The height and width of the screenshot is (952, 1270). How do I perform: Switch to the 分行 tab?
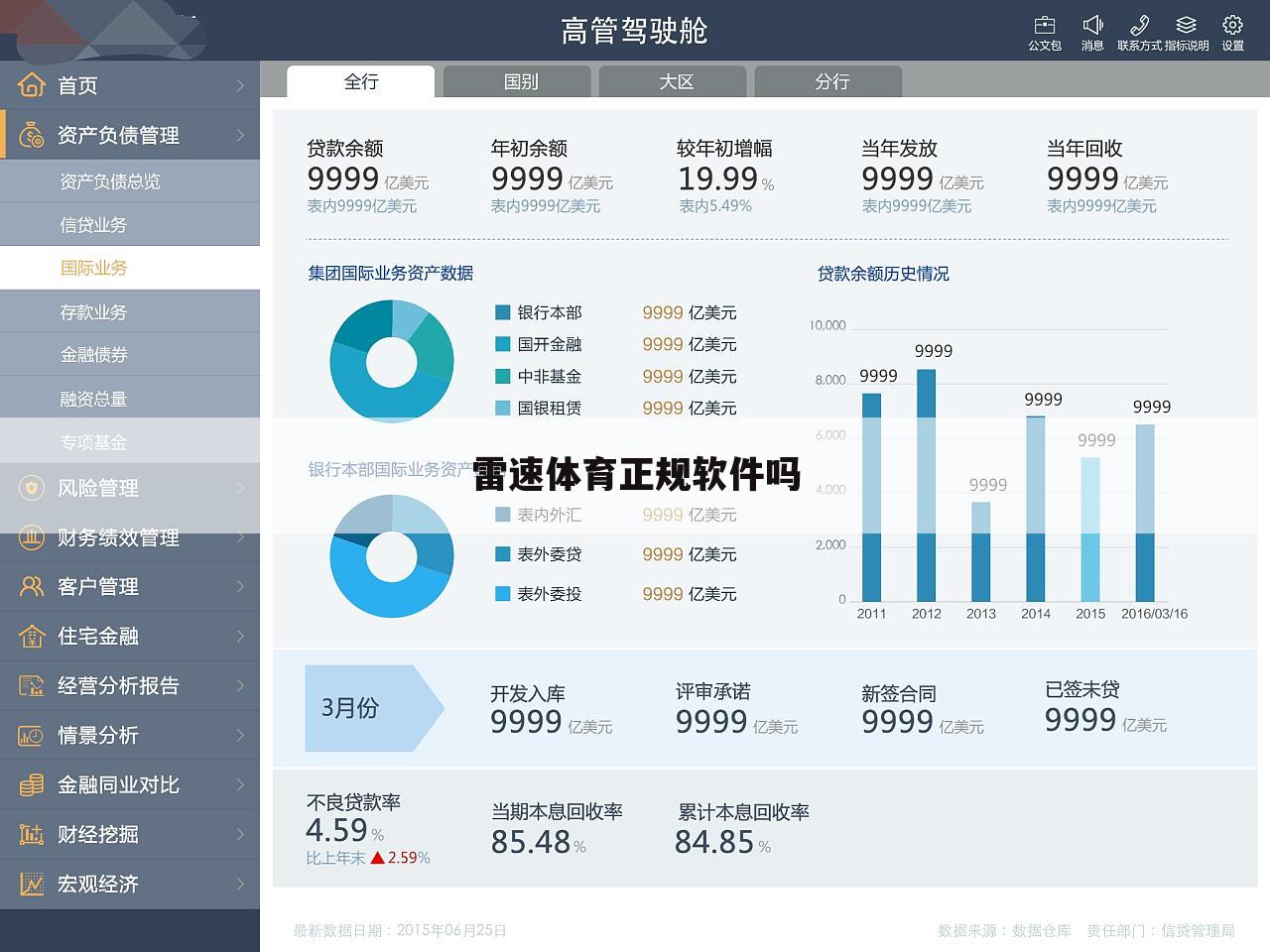(829, 81)
